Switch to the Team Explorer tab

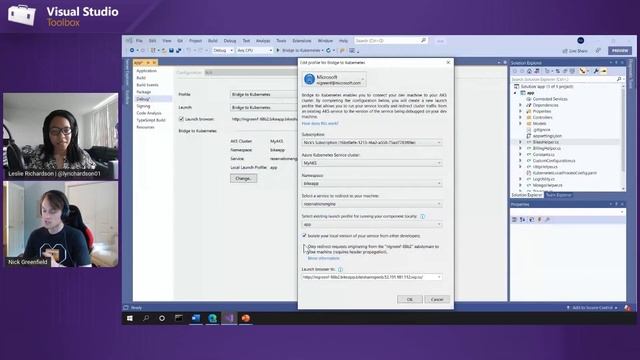(558, 195)
